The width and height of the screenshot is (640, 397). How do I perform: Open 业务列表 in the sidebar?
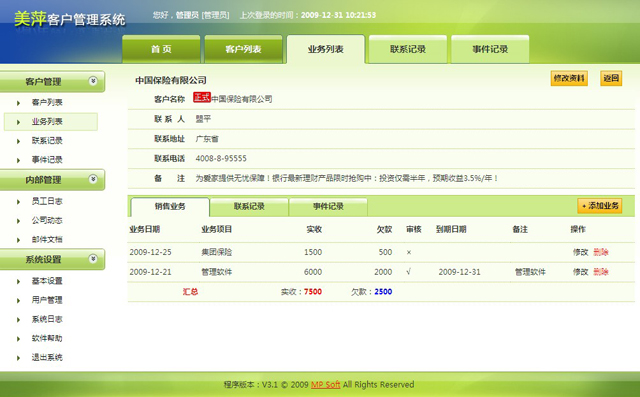click(47, 122)
